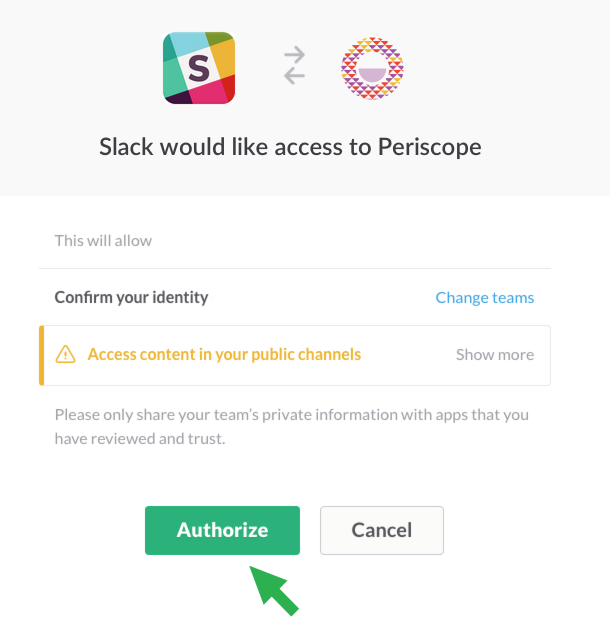Select the left-pointing lower exchange arrow

(294, 76)
